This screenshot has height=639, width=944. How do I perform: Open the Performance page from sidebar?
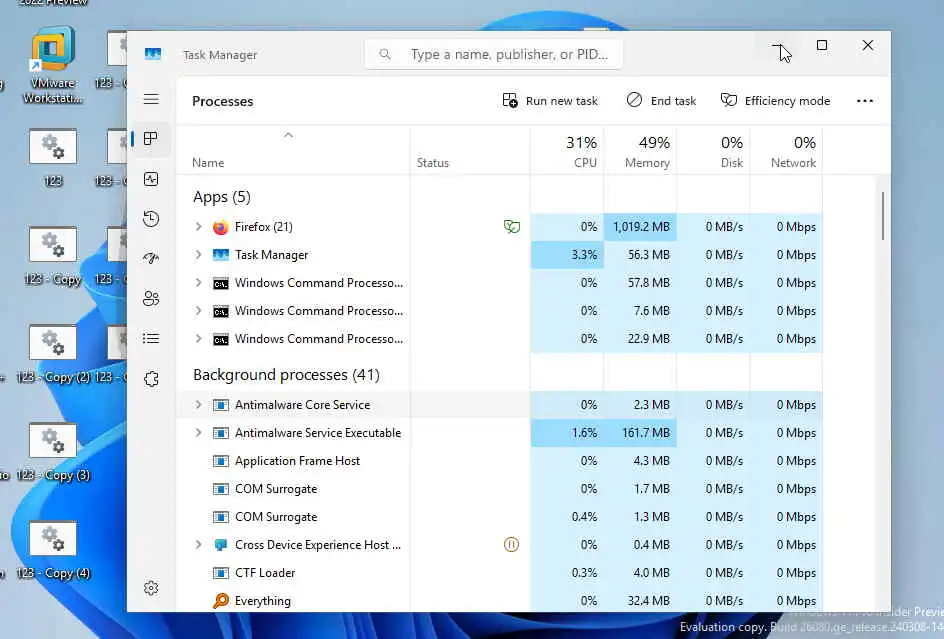pos(151,179)
